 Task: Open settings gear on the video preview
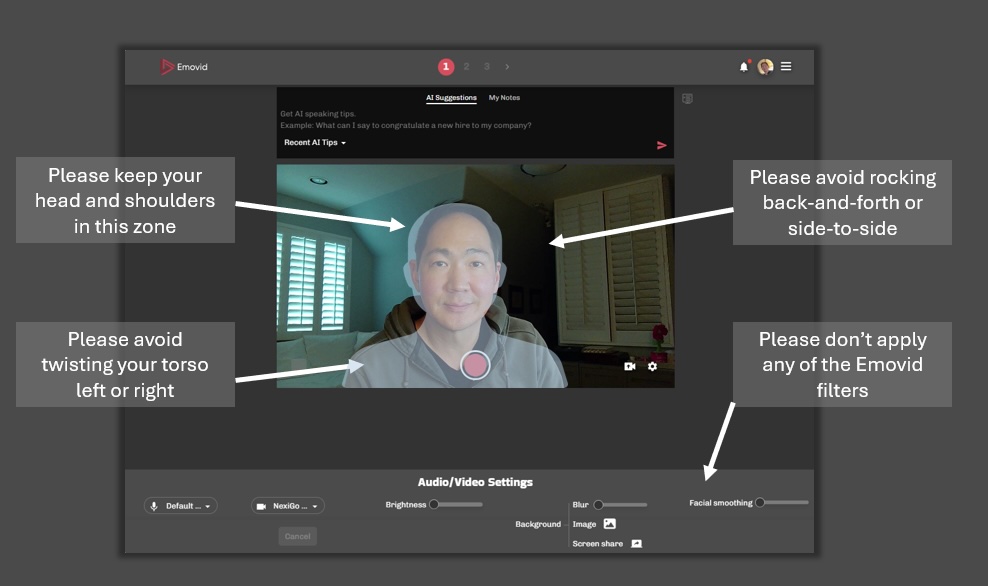click(x=652, y=366)
